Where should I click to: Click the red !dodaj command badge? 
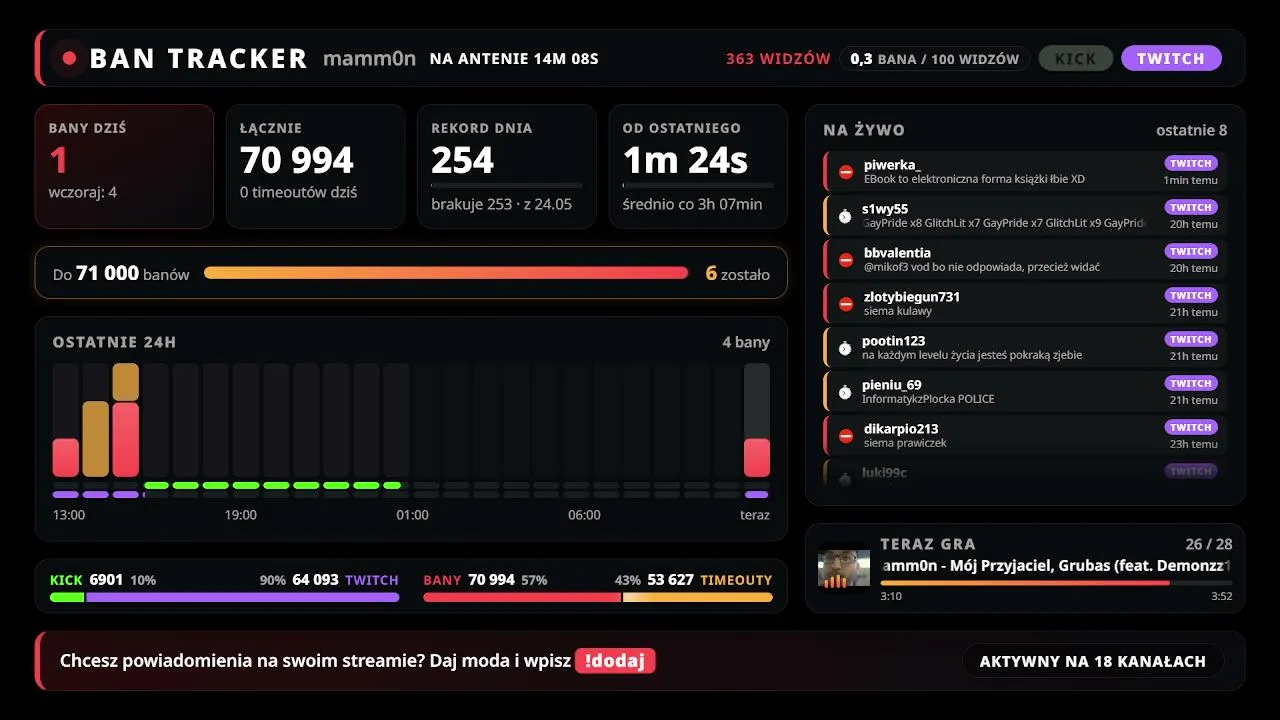point(615,660)
